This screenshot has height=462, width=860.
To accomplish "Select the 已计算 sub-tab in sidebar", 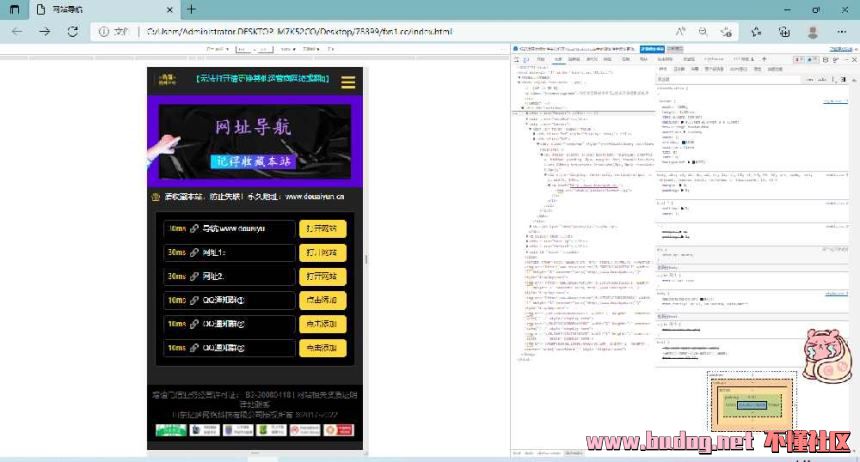I will click(x=679, y=69).
